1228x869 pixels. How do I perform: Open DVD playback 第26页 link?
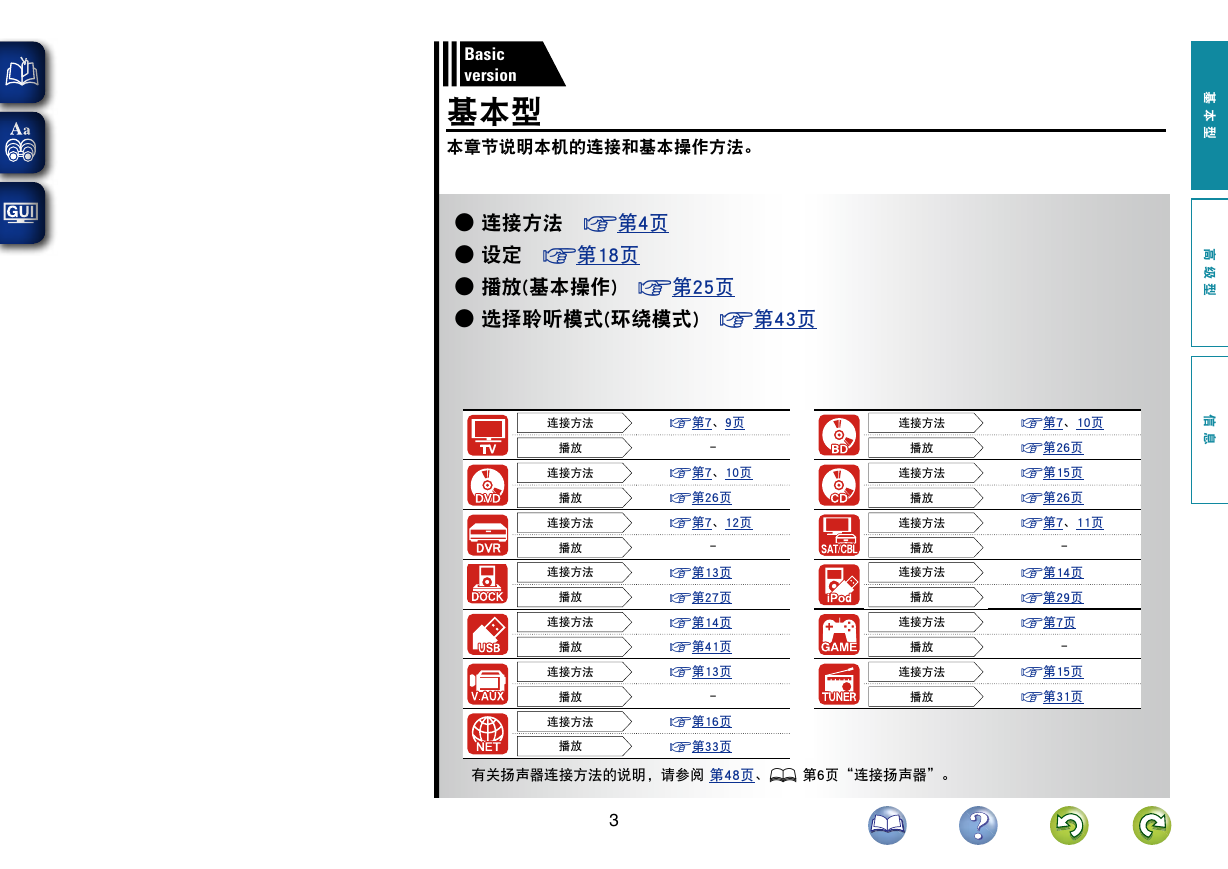pos(712,498)
